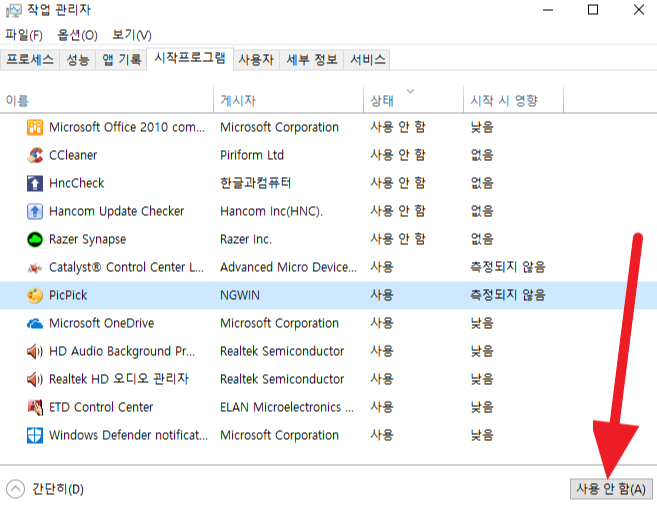This screenshot has width=657, height=508.
Task: Click the HD Audio Background speaker icon
Action: coord(35,351)
